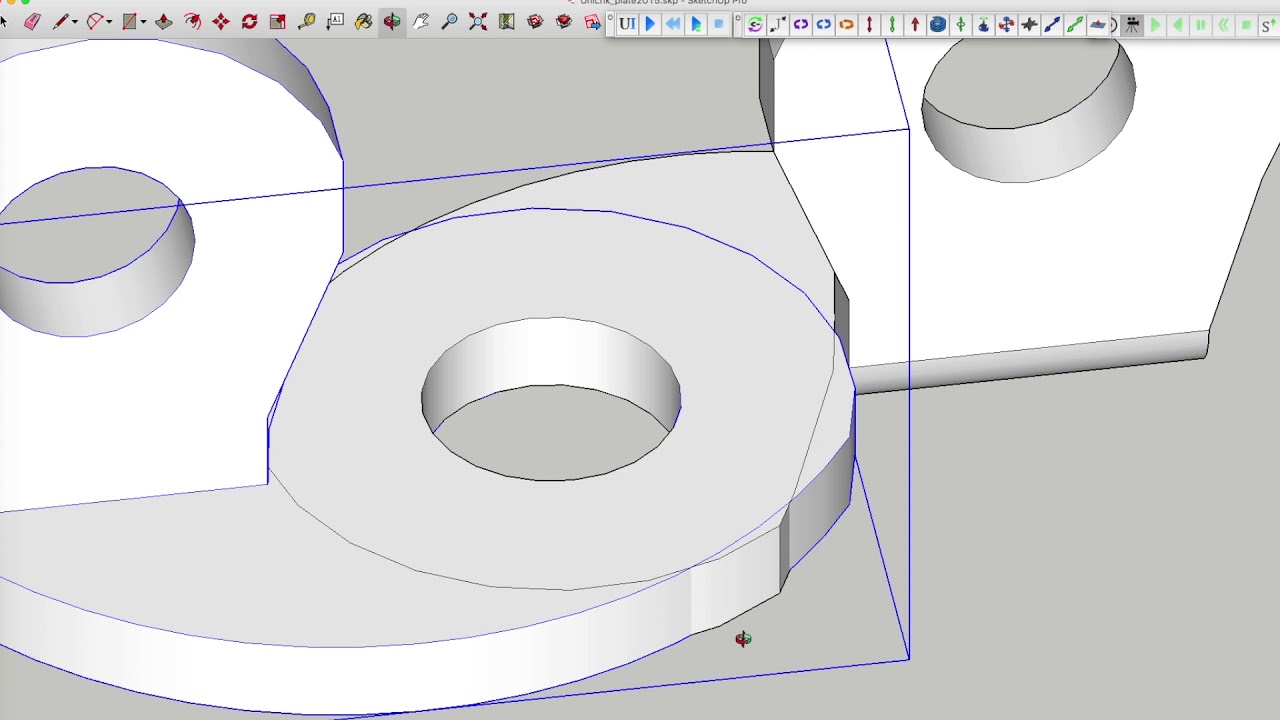Viewport: 1280px width, 720px height.
Task: Select the Eraser tool
Action: pos(32,21)
